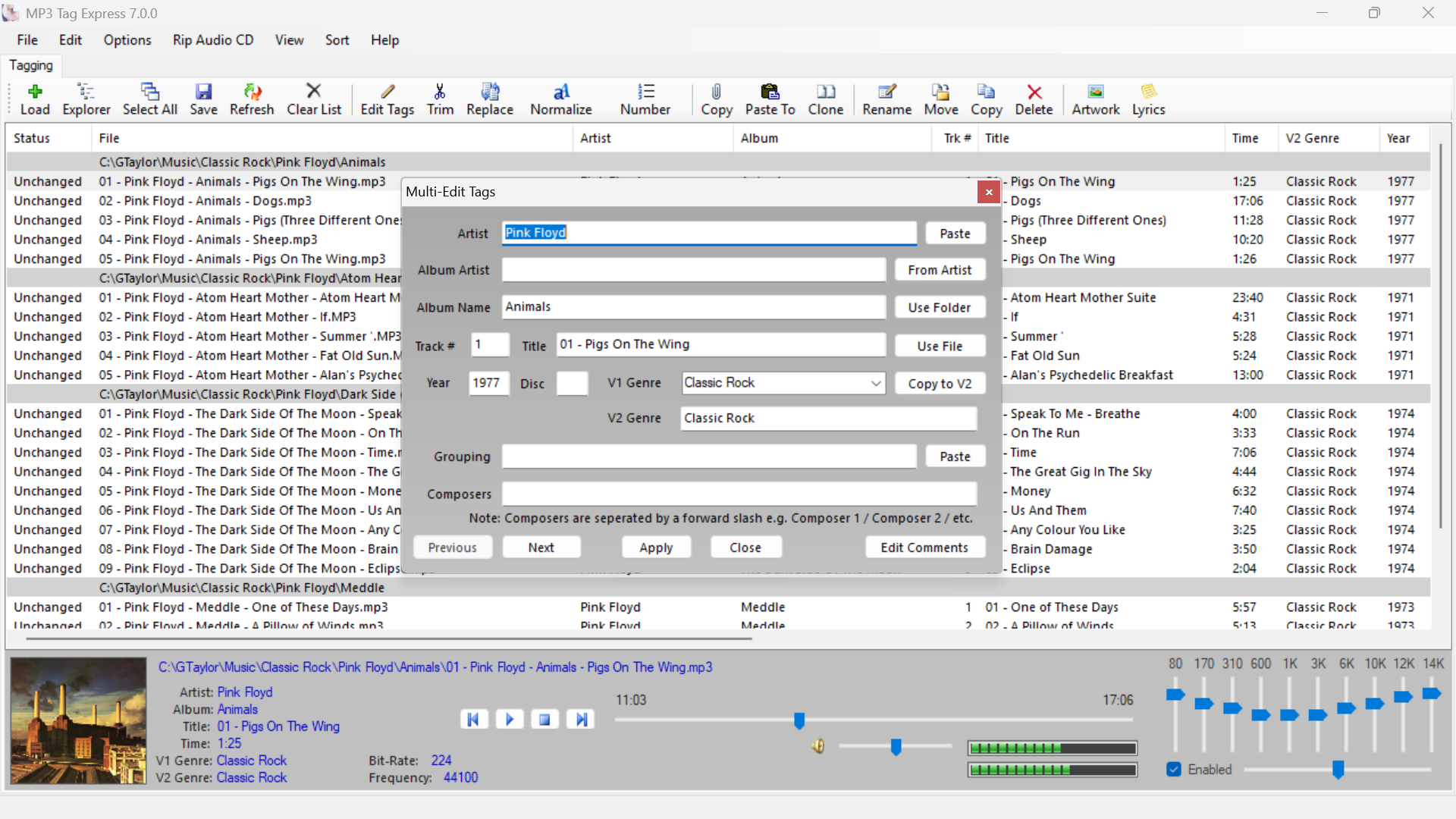Viewport: 1456px width, 819px height.
Task: Apply the multi-edit tag changes
Action: 656,548
